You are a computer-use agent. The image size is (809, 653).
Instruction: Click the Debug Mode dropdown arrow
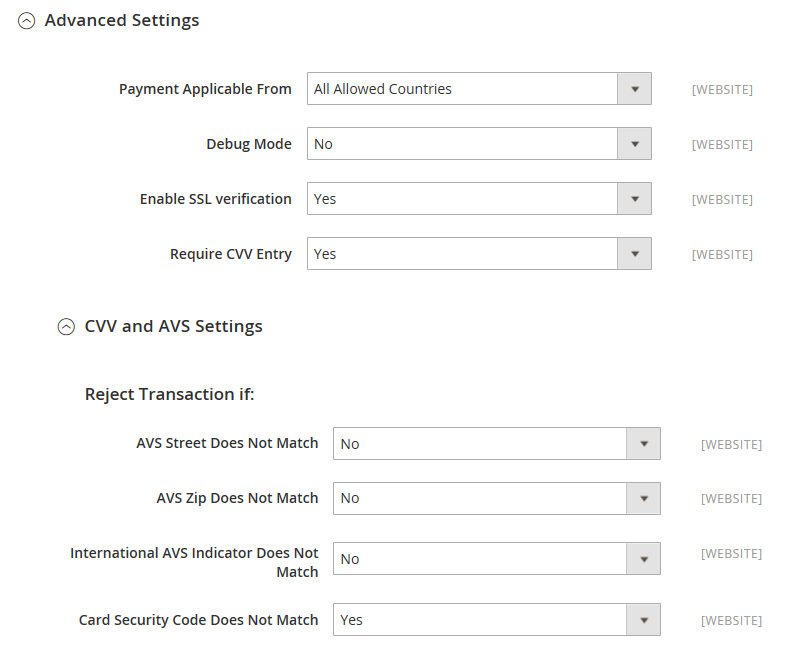click(x=635, y=144)
